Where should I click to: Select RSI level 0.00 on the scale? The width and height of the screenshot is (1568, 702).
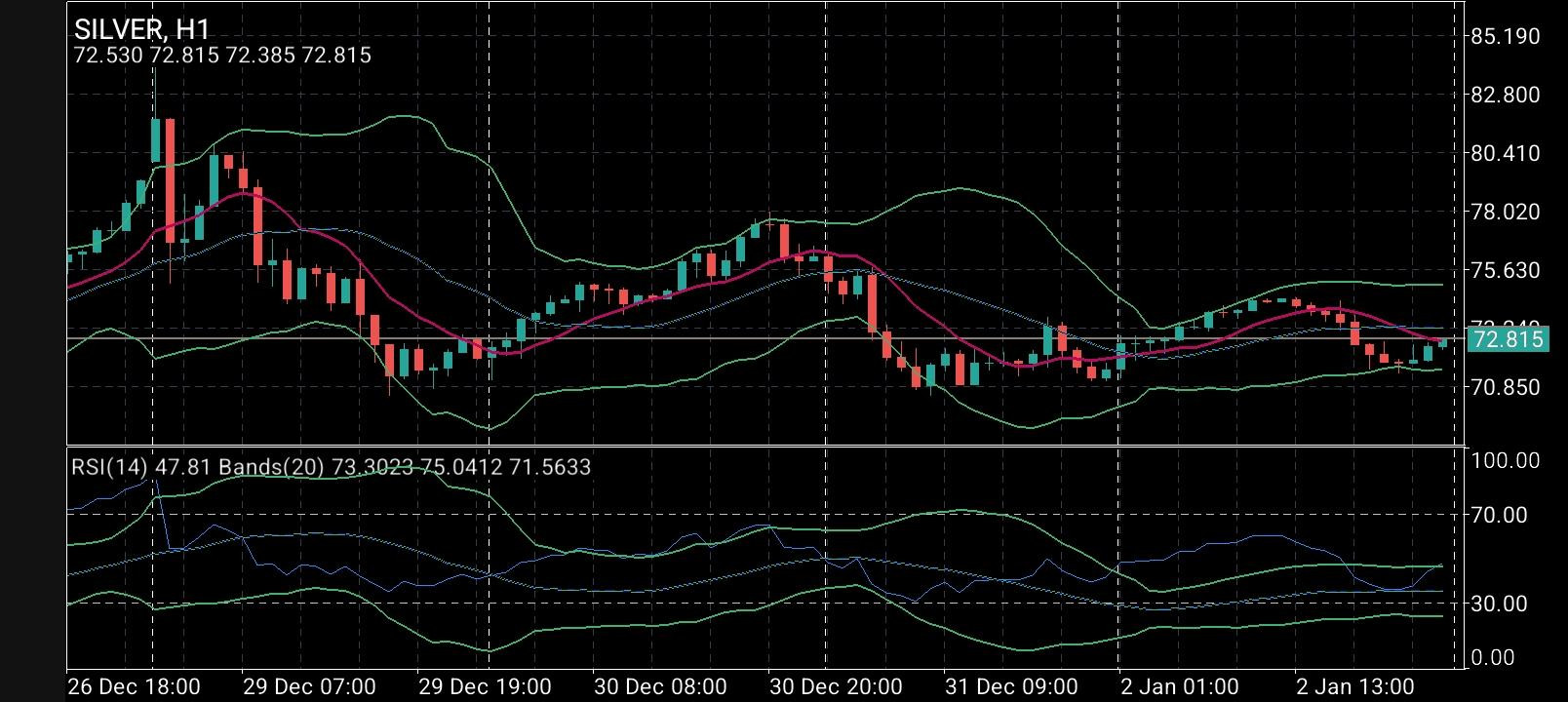click(1493, 658)
